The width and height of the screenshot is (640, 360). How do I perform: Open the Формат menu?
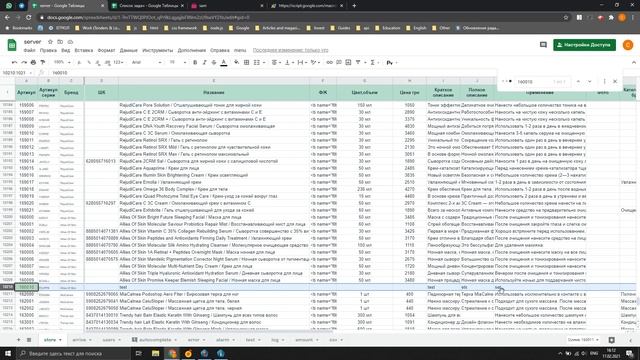(x=107, y=50)
